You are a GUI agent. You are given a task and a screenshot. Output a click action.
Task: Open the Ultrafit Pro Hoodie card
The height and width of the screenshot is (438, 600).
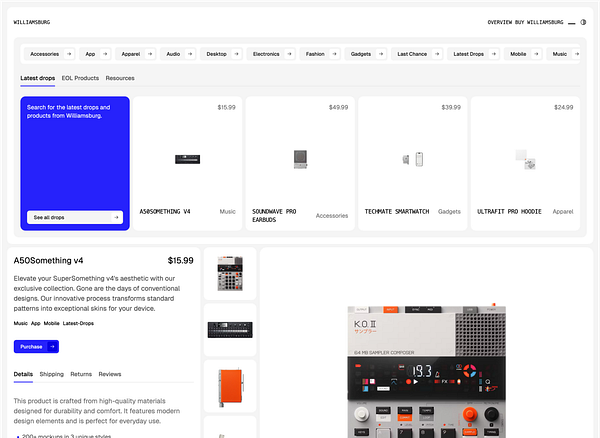(x=525, y=163)
